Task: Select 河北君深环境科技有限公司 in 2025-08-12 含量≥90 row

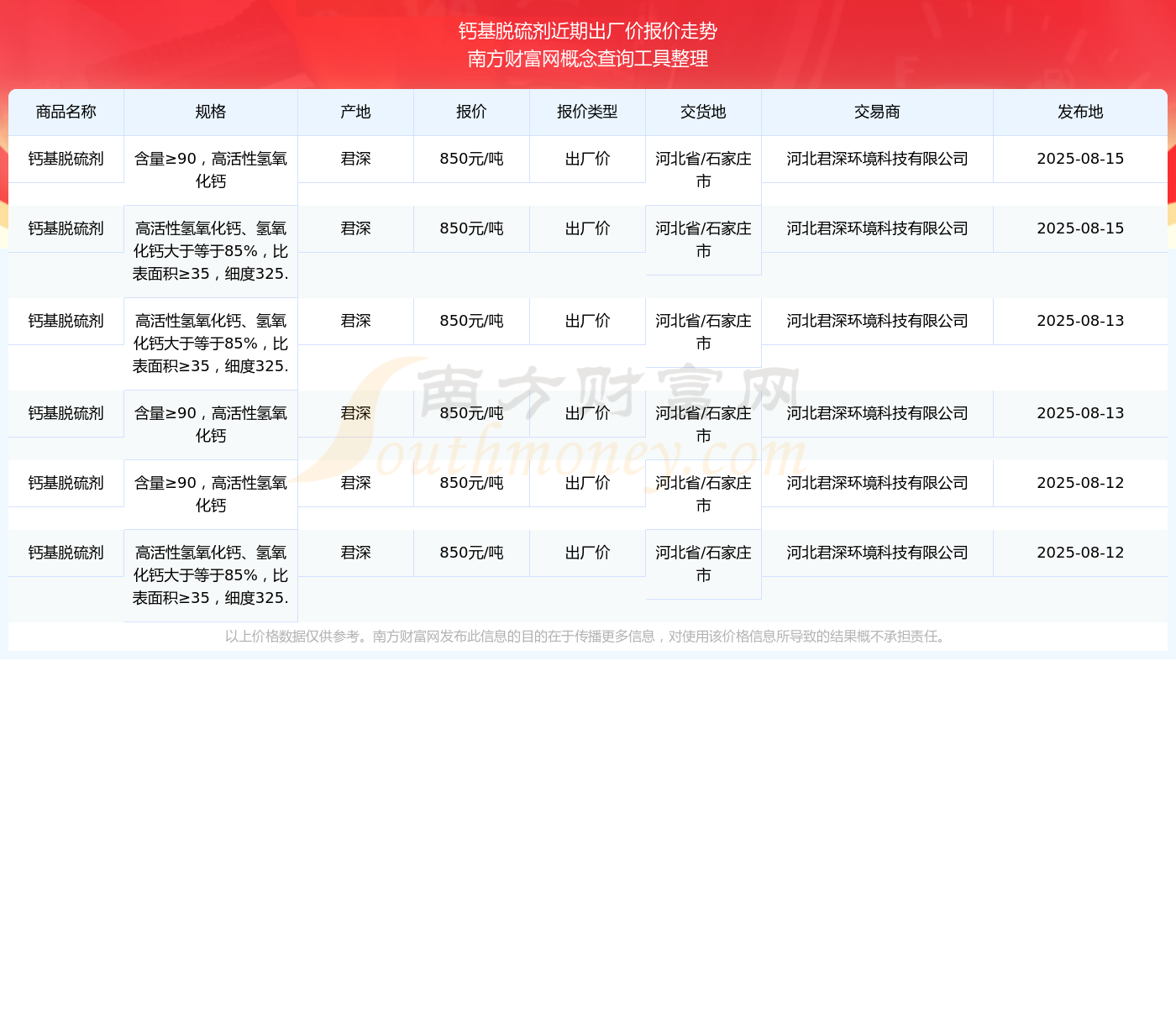Action: 878,483
